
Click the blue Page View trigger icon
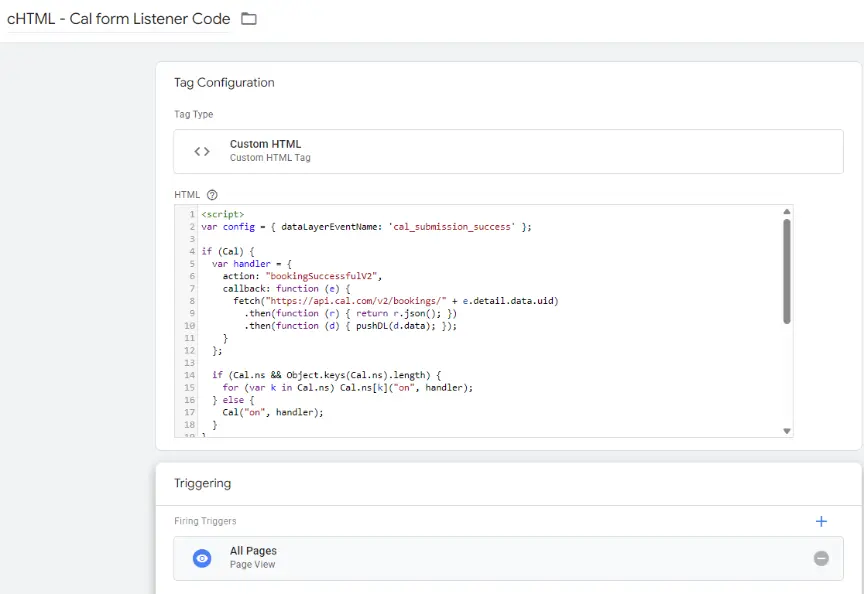point(200,558)
